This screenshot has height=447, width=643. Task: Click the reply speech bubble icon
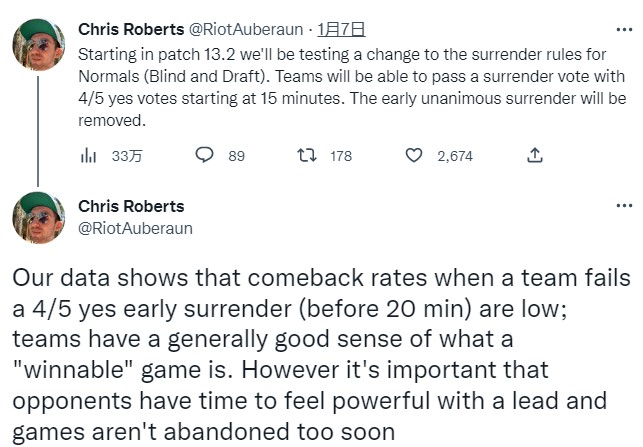click(204, 155)
